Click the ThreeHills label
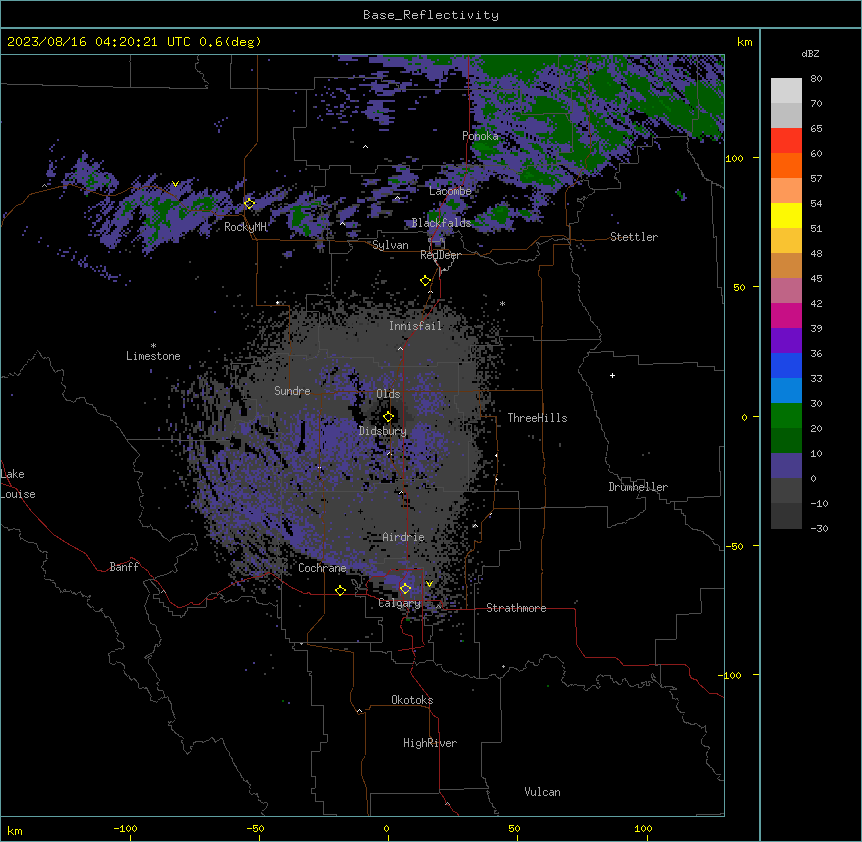 point(537,418)
